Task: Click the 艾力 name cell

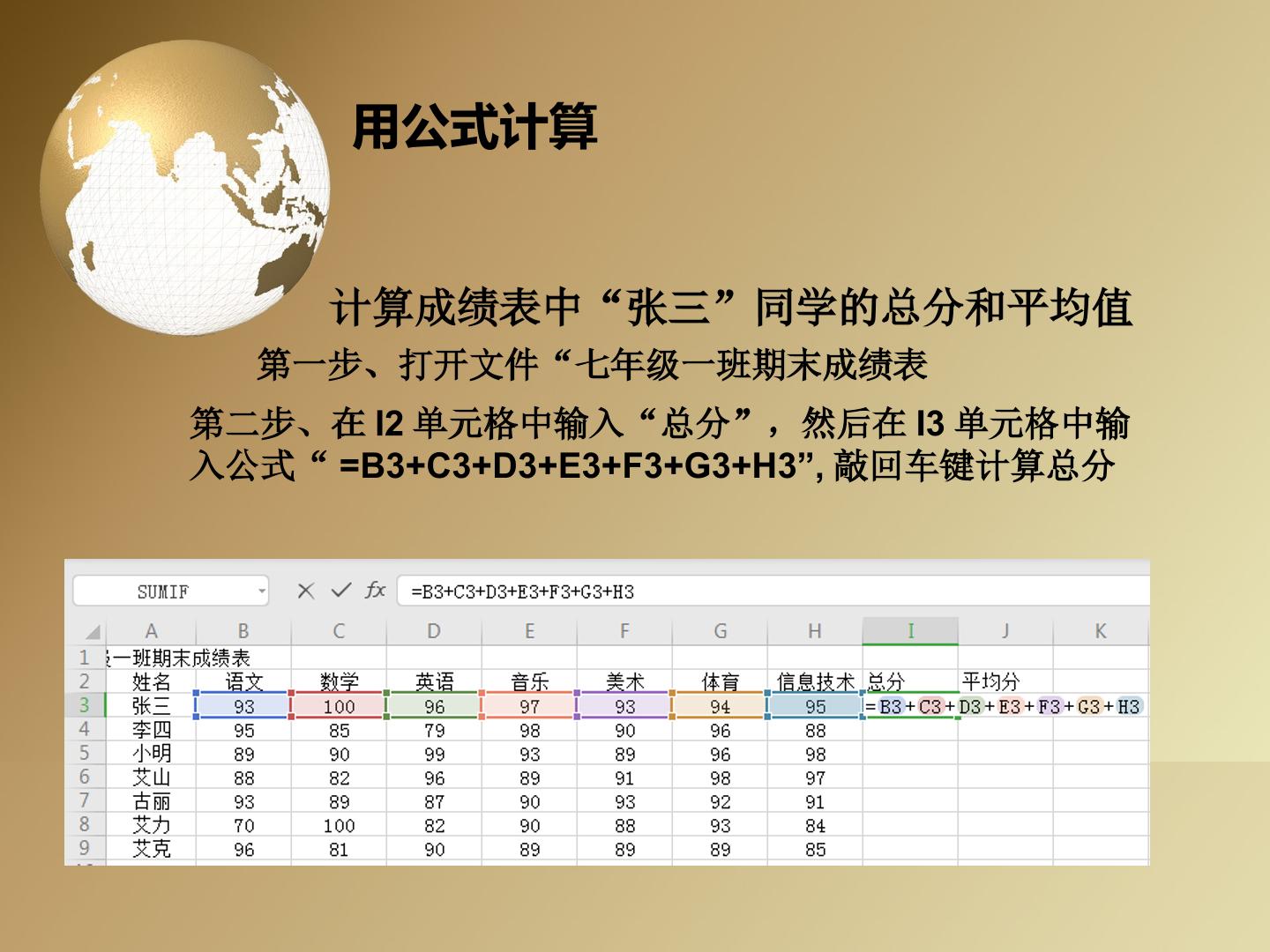Action: pos(151,824)
